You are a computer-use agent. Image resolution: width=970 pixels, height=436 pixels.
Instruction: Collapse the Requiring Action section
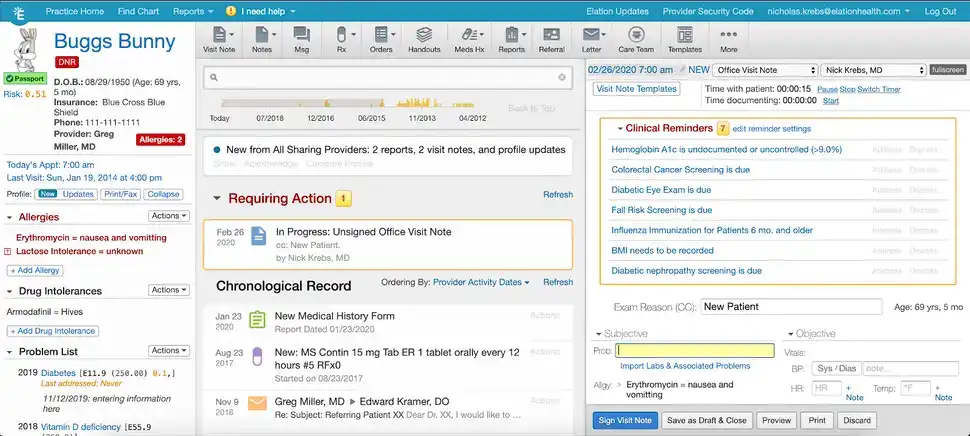coord(217,199)
